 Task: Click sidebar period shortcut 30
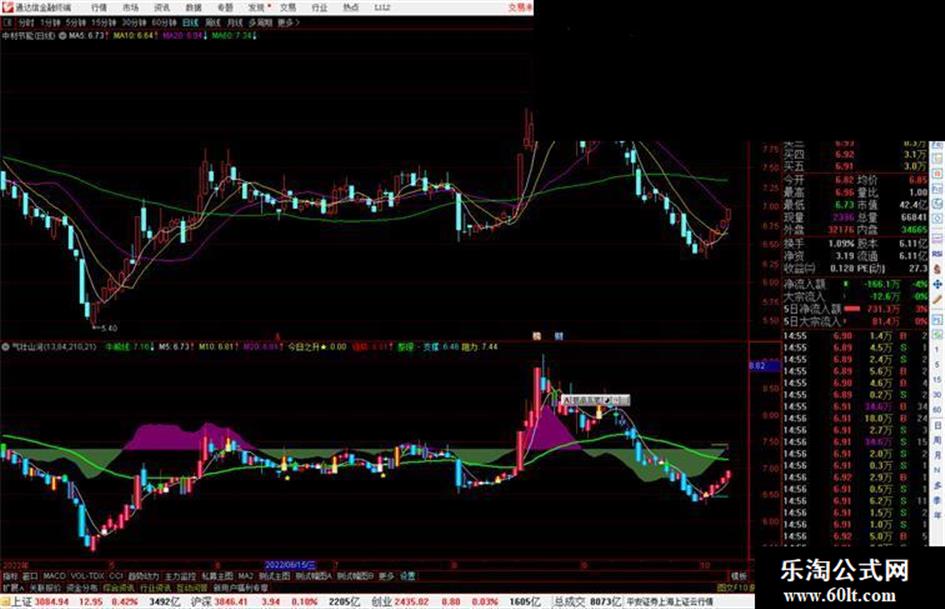(937, 395)
